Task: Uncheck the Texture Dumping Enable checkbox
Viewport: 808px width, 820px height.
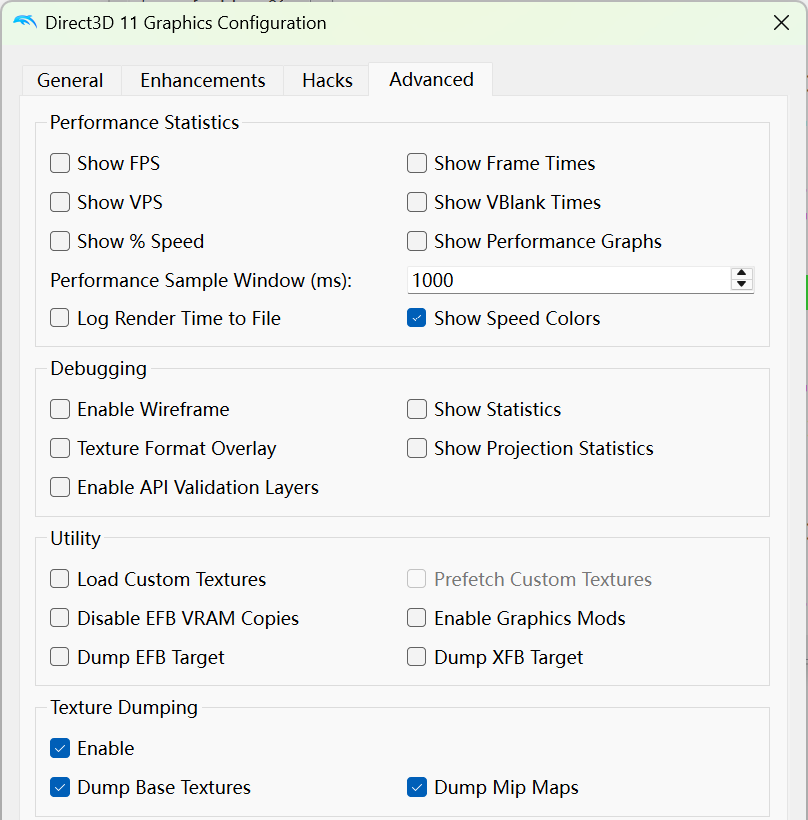Action: 60,748
